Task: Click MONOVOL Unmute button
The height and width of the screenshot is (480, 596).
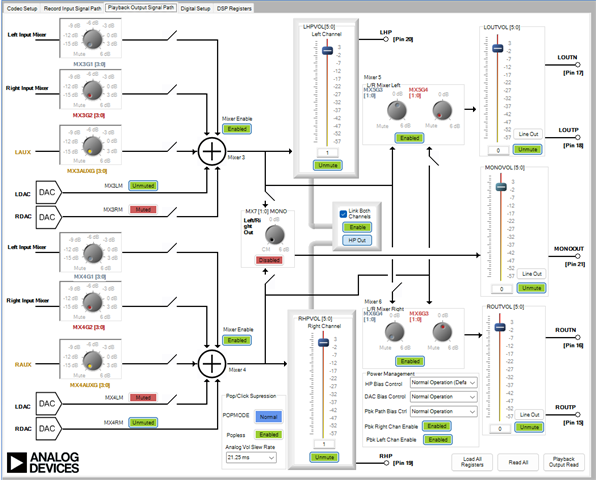Action: click(531, 288)
